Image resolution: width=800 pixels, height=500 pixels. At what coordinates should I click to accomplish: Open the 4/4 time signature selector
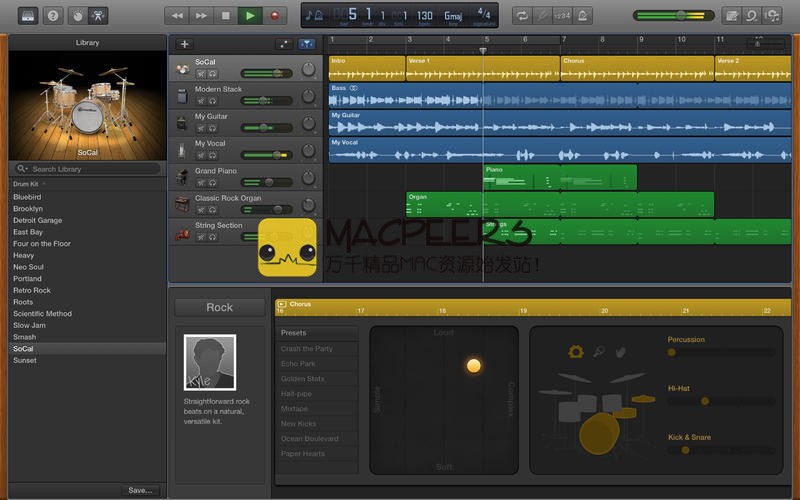(x=484, y=16)
